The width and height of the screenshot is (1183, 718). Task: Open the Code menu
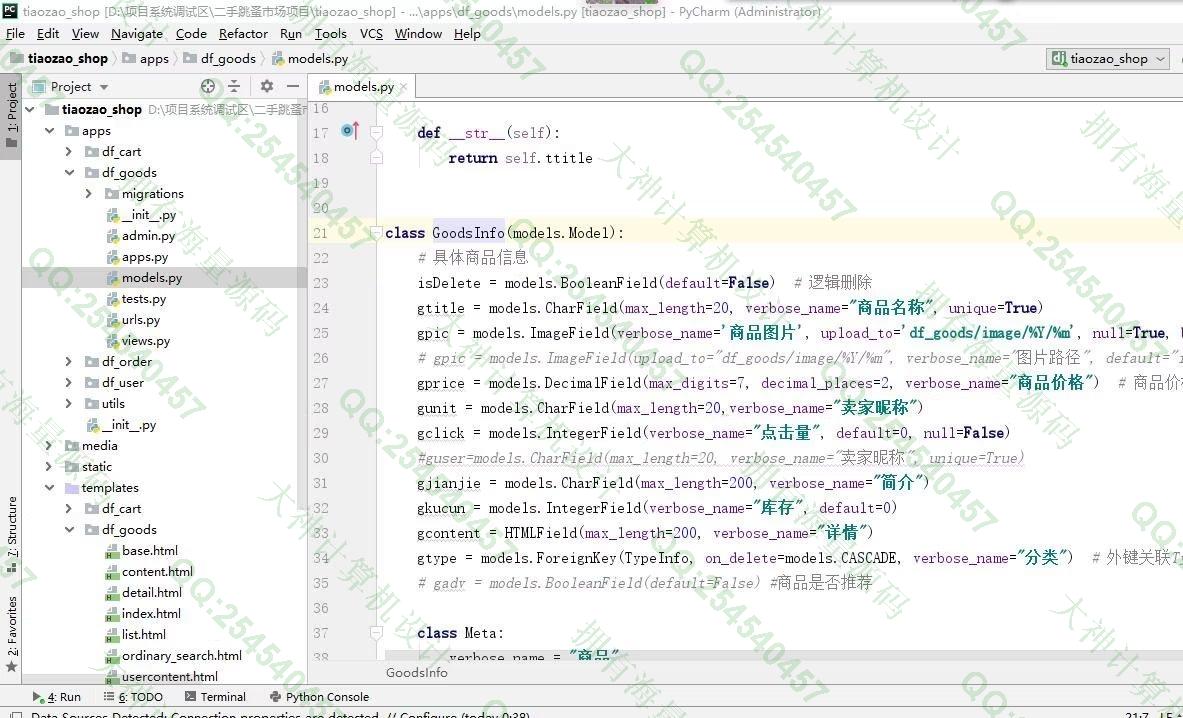pos(191,33)
